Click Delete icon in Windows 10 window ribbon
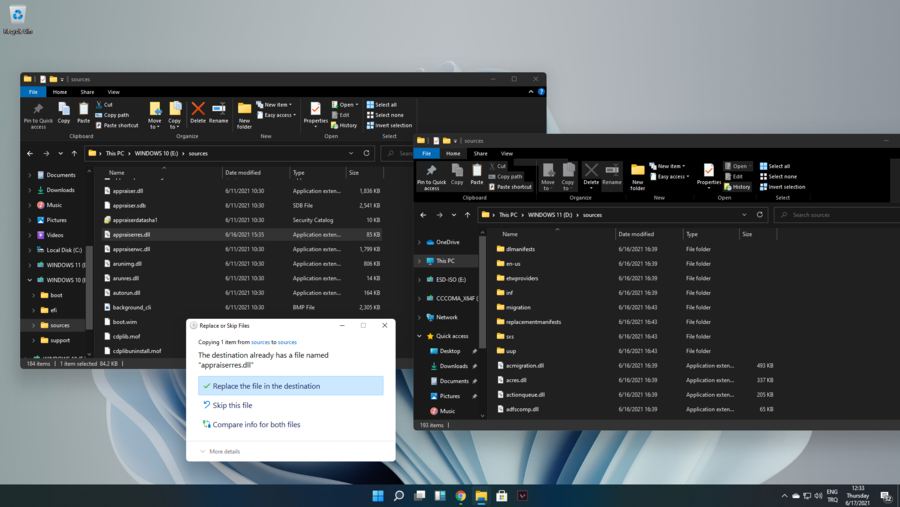Viewport: 900px width, 507px height. pyautogui.click(x=198, y=111)
